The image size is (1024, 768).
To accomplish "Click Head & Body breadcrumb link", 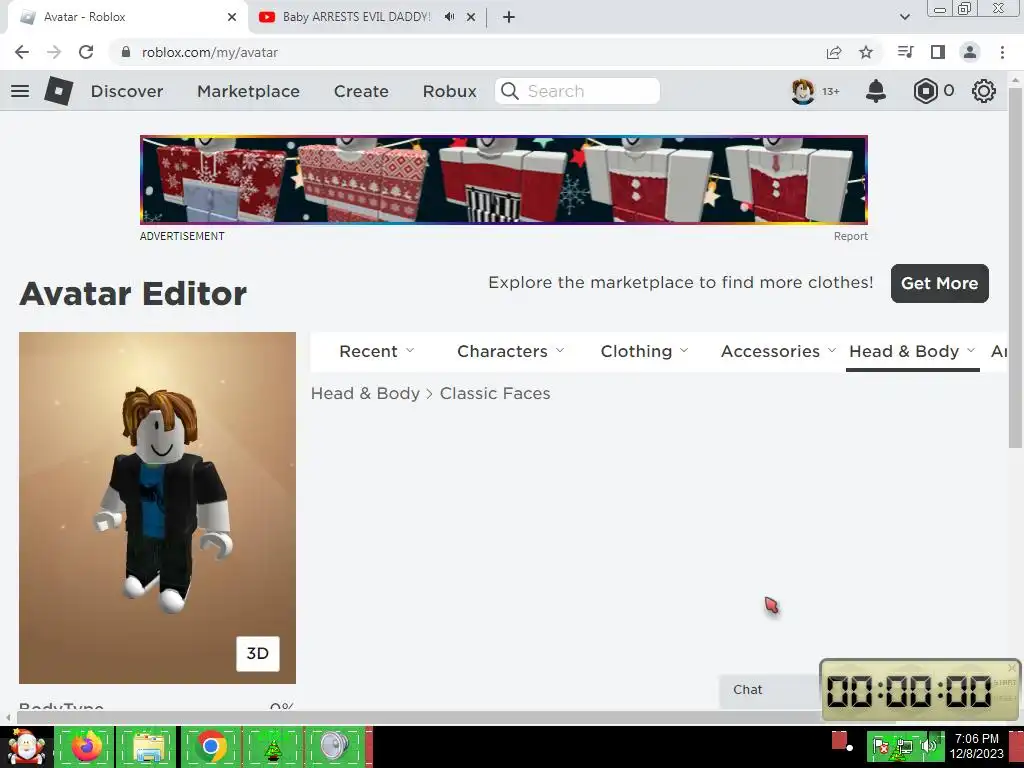I will [x=365, y=394].
